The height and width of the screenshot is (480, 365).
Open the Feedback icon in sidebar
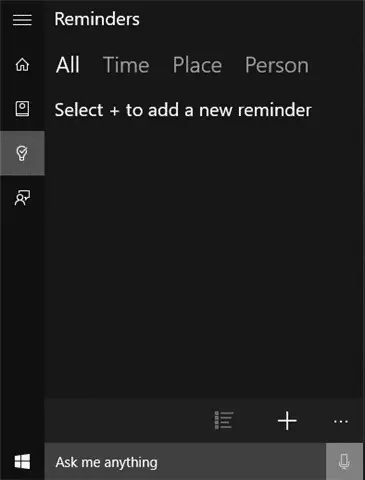[22, 198]
